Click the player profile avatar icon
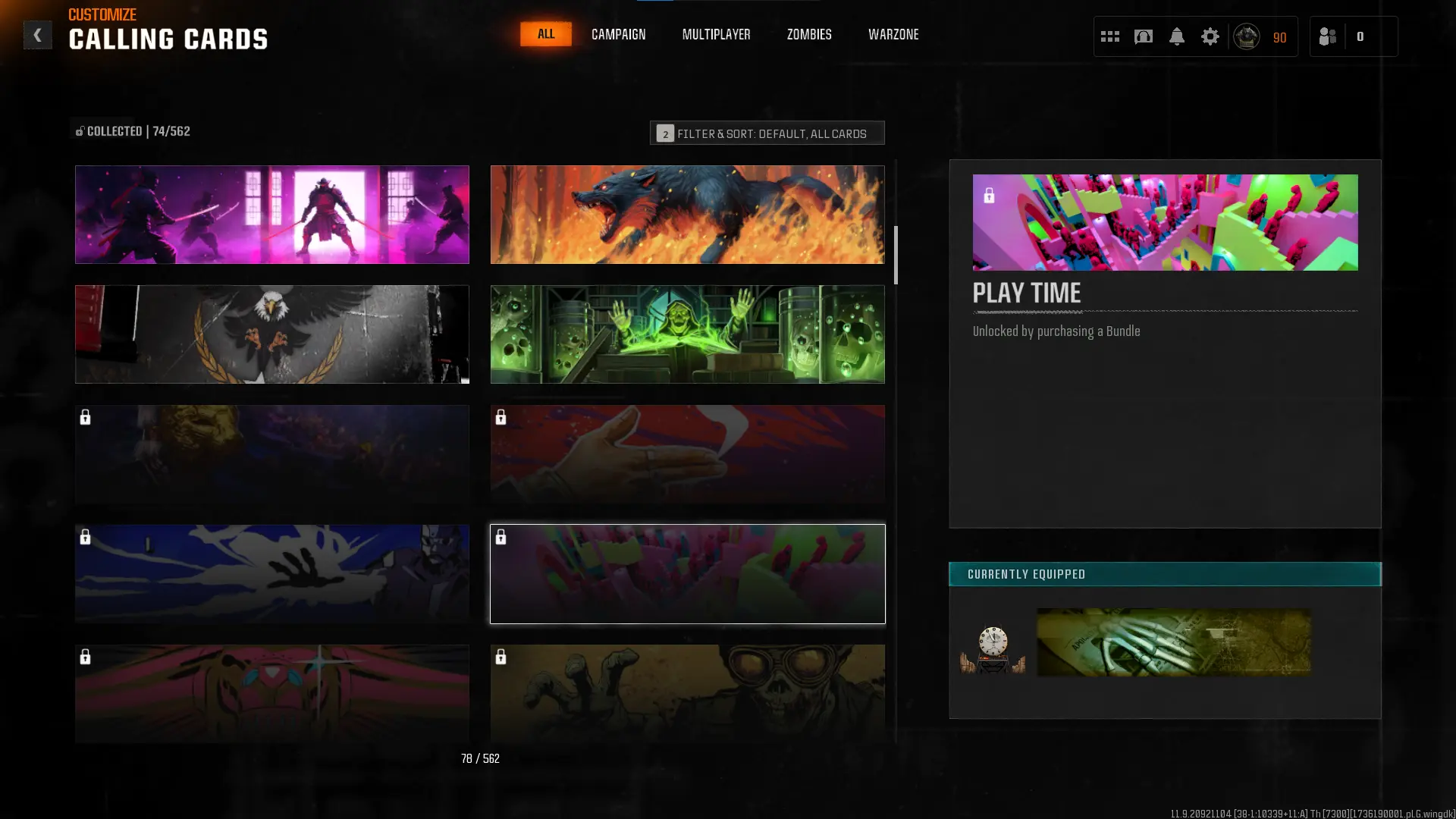 1246,36
